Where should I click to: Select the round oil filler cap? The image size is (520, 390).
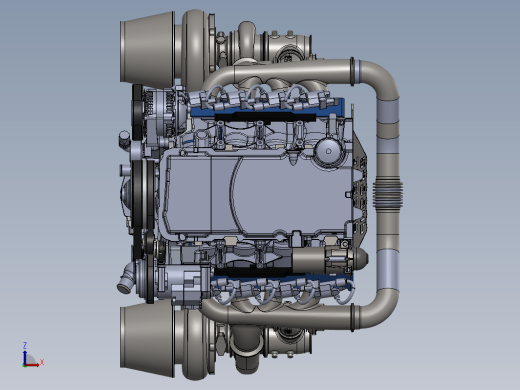pyautogui.click(x=329, y=152)
